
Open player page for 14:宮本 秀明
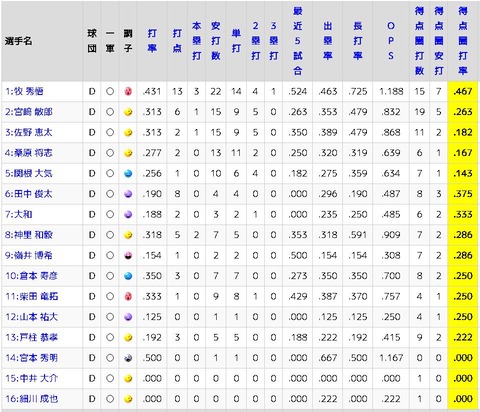pyautogui.click(x=31, y=358)
